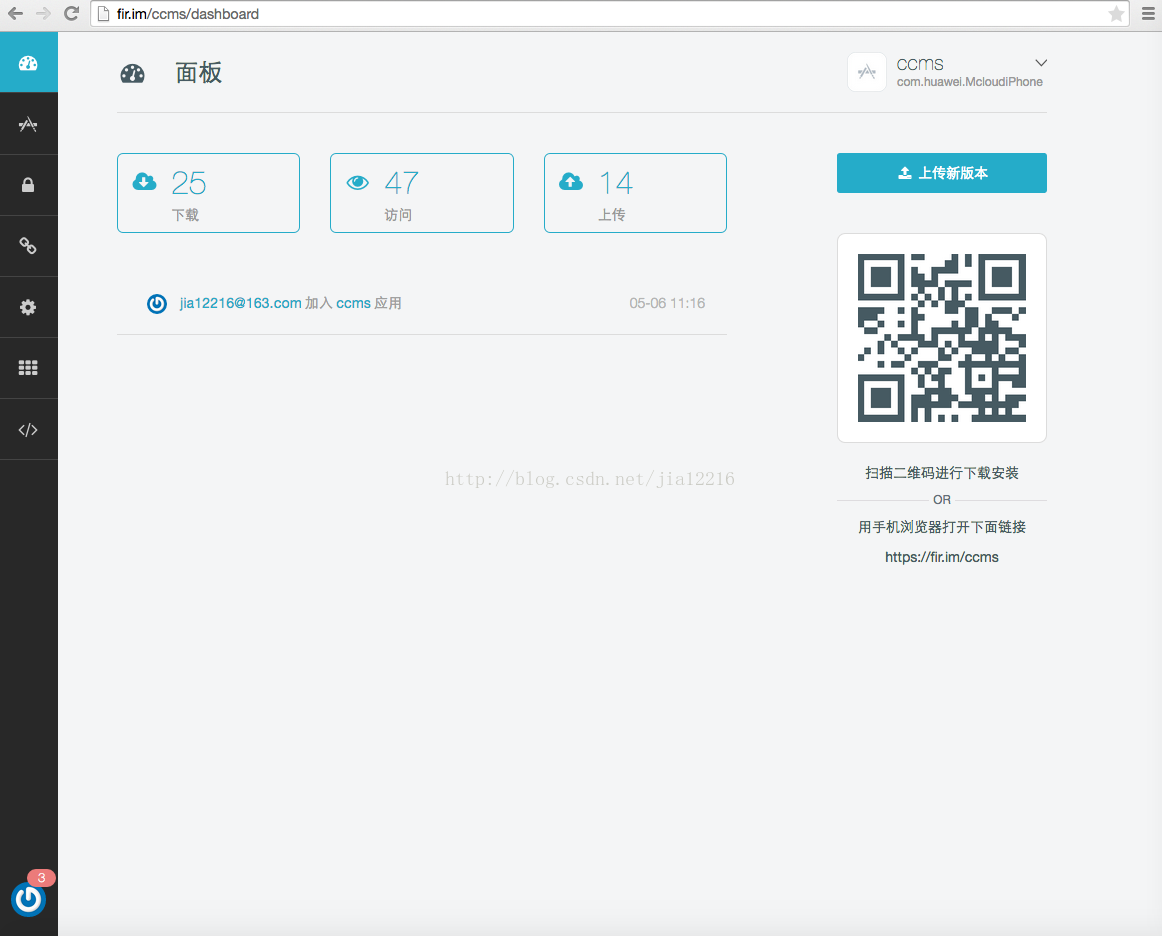Click the 47 访问 visits stat card

[422, 193]
